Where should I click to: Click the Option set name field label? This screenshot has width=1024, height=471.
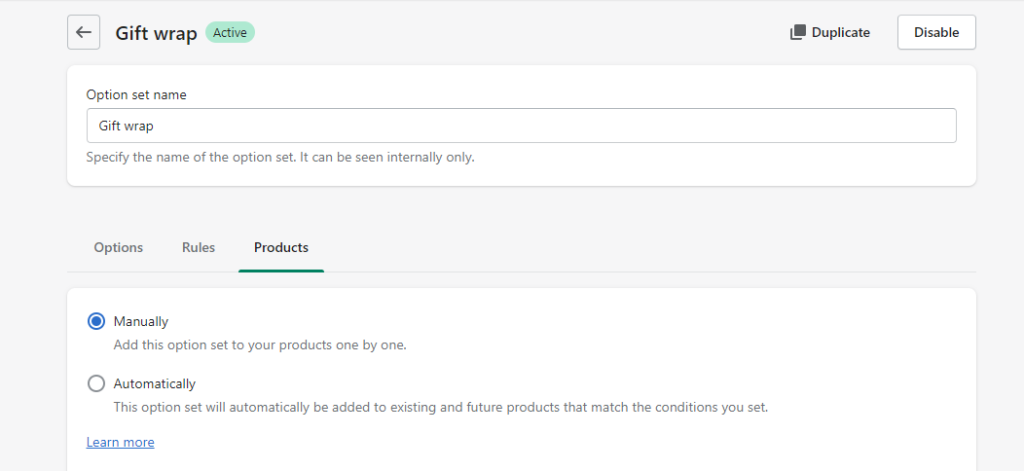coord(136,95)
